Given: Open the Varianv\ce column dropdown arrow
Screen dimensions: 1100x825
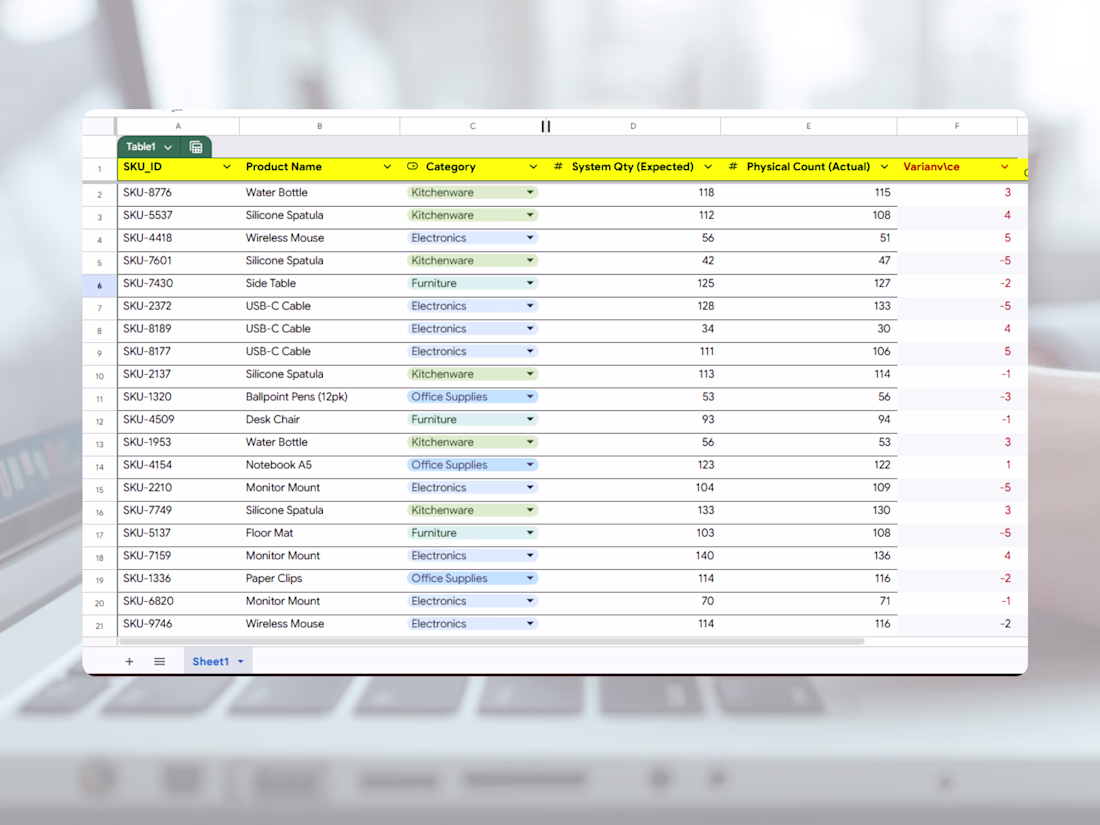Looking at the screenshot, I should point(1005,167).
